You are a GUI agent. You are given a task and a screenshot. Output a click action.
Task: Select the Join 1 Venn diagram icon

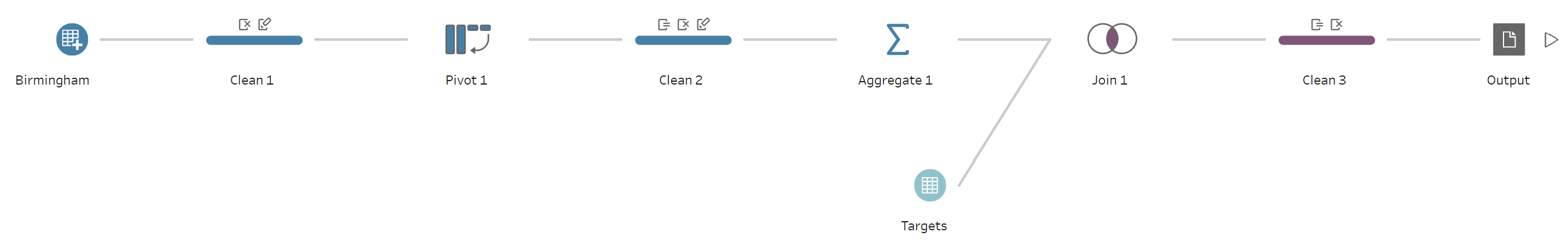(1112, 39)
